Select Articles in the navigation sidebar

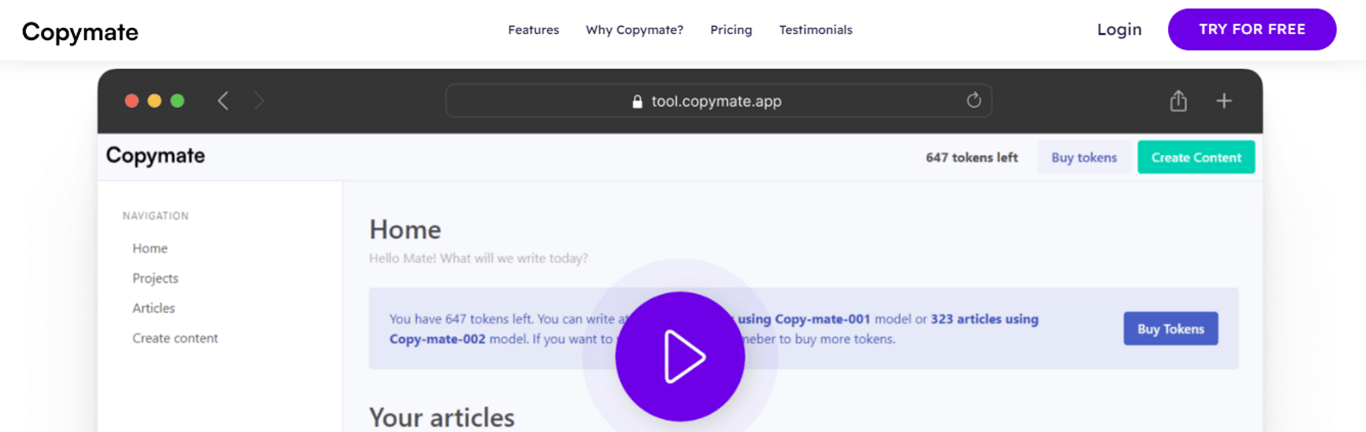coord(153,308)
